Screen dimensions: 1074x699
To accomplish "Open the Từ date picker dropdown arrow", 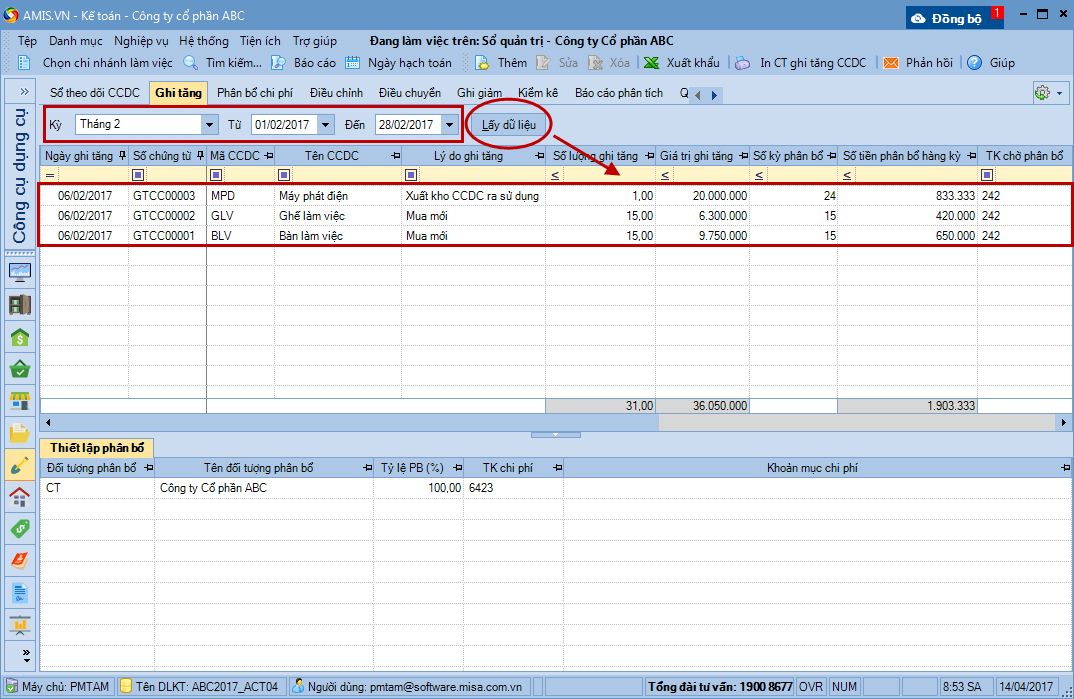I will [x=325, y=125].
